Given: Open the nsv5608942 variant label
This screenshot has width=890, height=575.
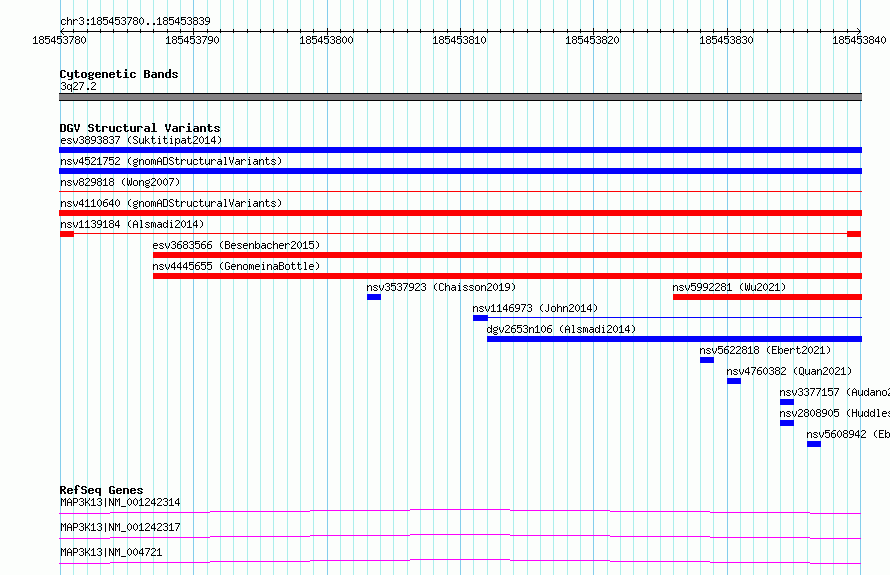Looking at the screenshot, I should 848,434.
